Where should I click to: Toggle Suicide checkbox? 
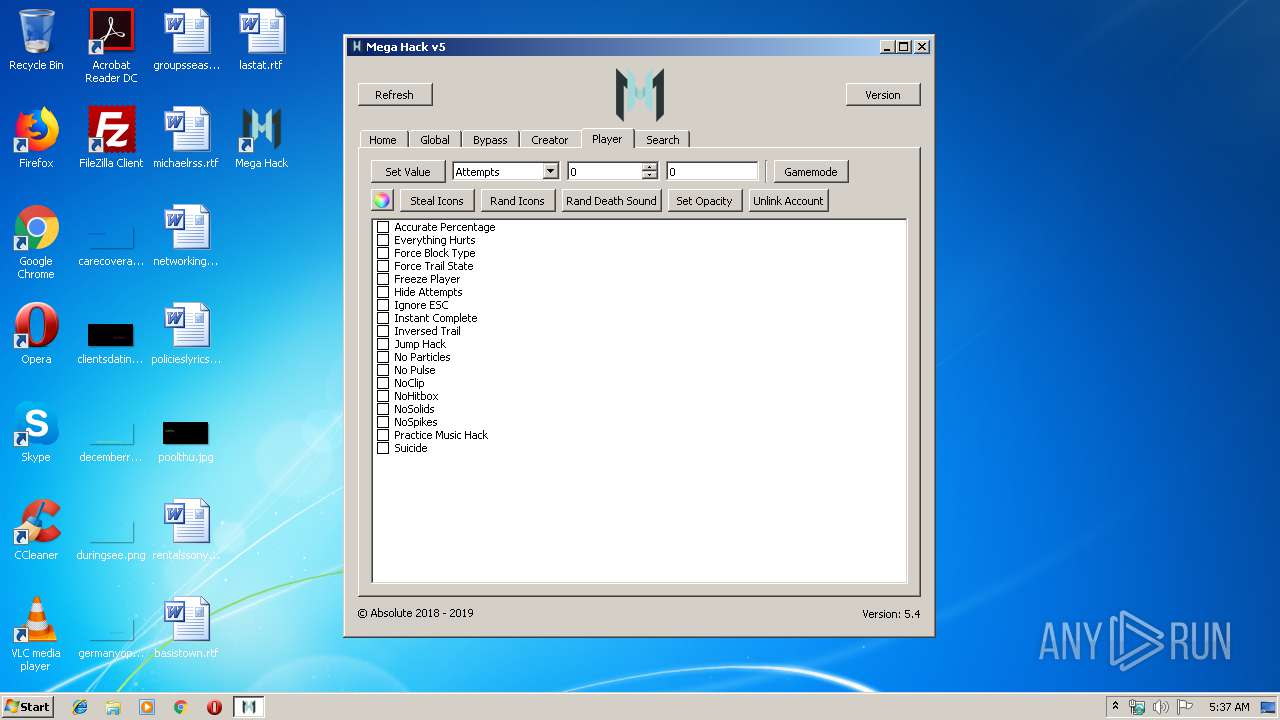coord(382,448)
